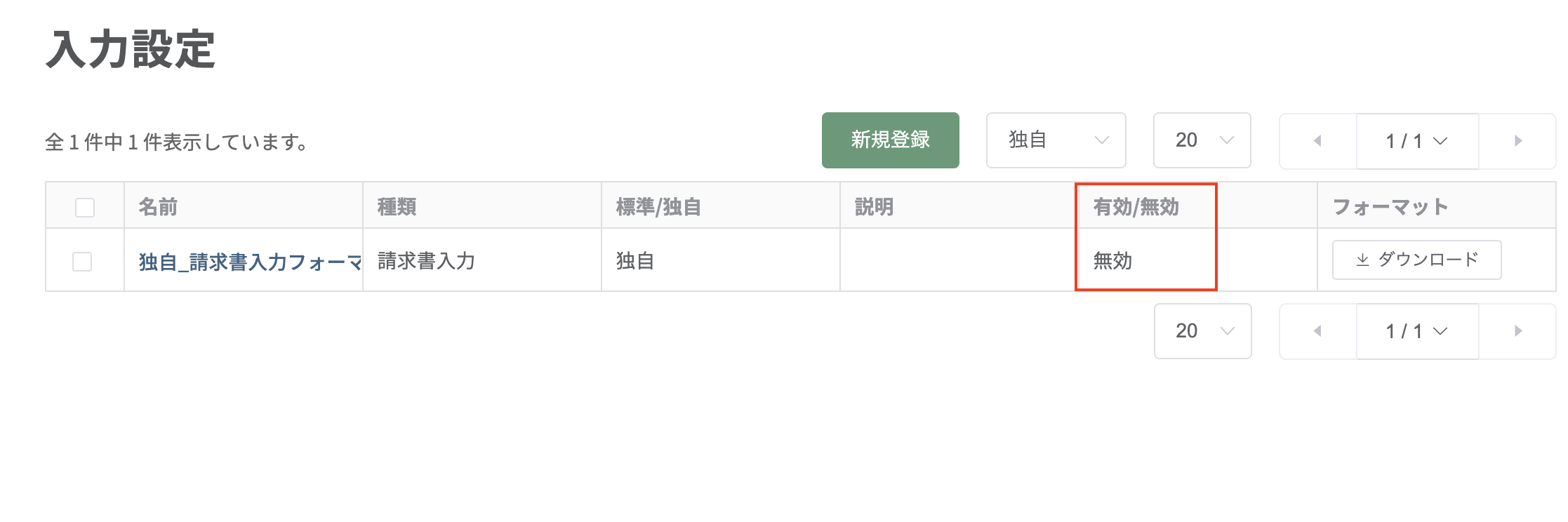Tick the checkbox for 独自_請求書入力フォーマ row
Viewport: 1568px width, 522px height.
pyautogui.click(x=82, y=261)
